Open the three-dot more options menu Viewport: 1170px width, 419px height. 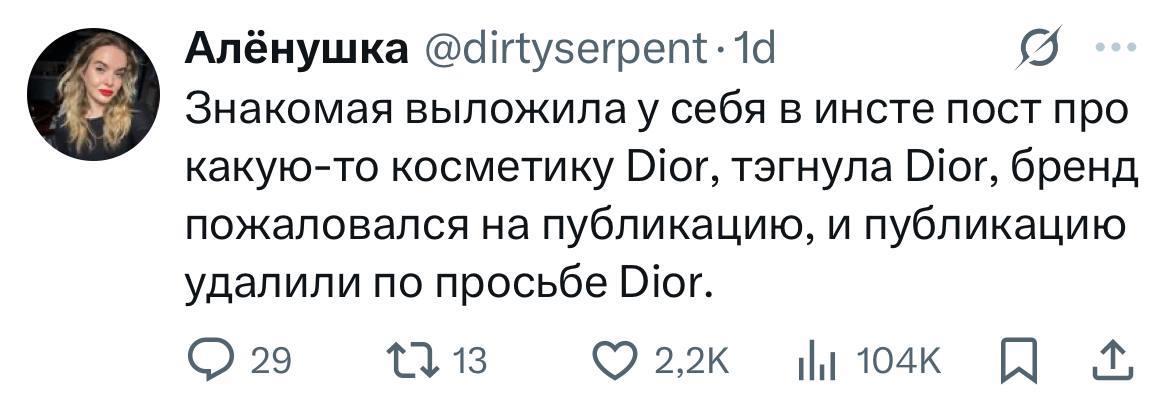(x=1118, y=46)
